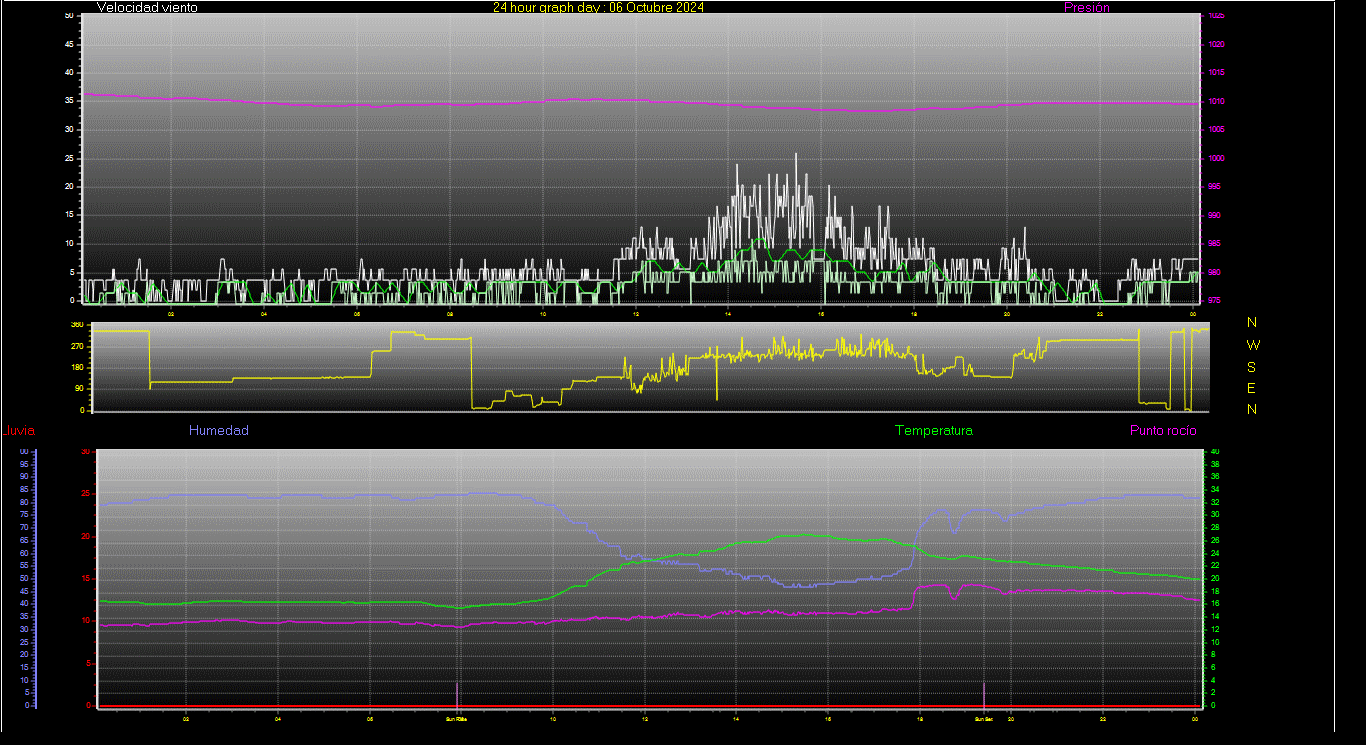The width and height of the screenshot is (1366, 745).
Task: Click the 'E' wind direction letter
Action: coord(1252,388)
